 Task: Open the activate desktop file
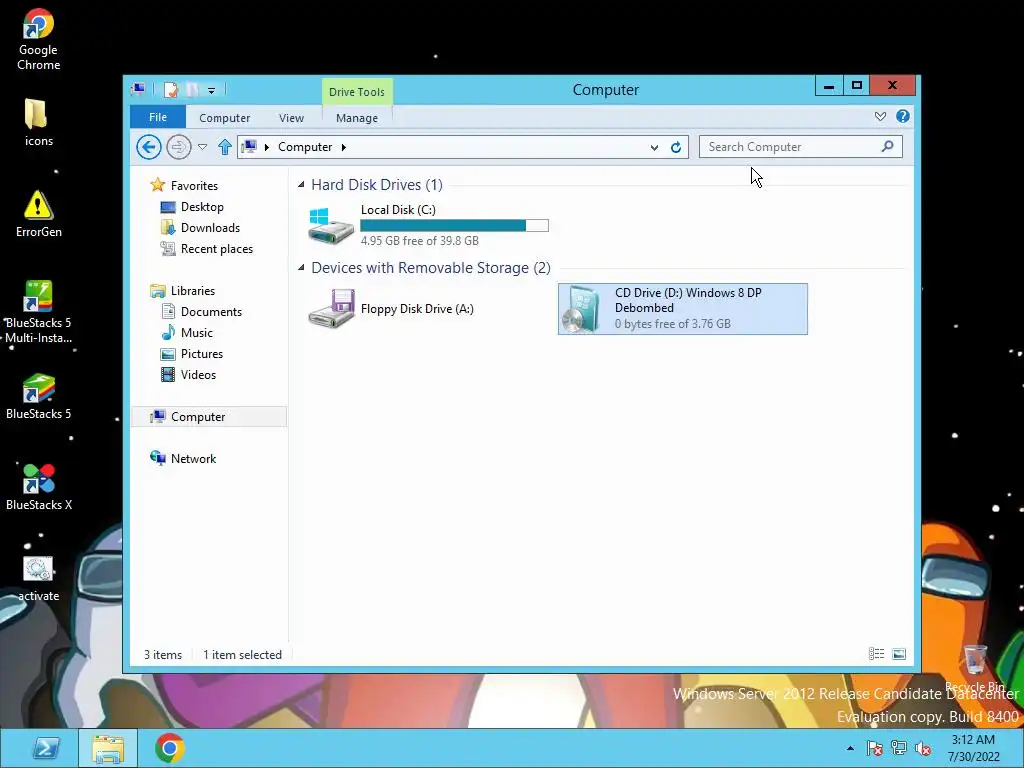click(x=38, y=579)
